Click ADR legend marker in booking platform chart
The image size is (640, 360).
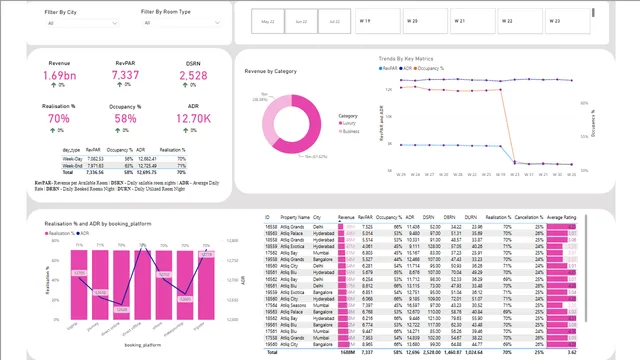coord(78,233)
